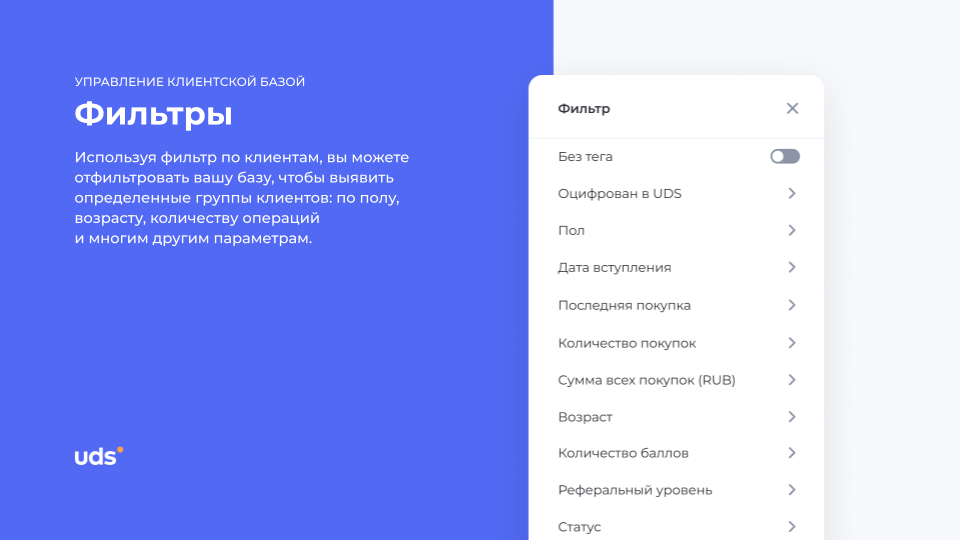Click the Фильтры slide heading
Viewport: 960px width, 540px height.
[153, 114]
